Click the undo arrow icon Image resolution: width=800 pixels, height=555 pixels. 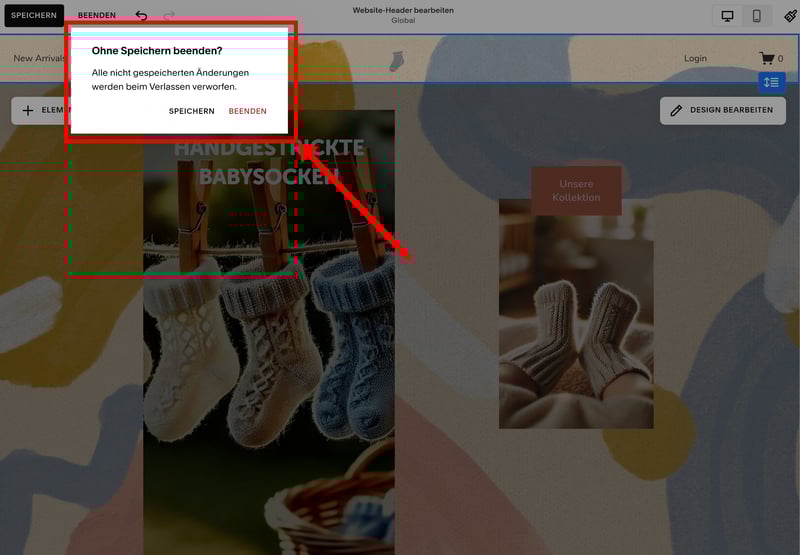(x=141, y=15)
